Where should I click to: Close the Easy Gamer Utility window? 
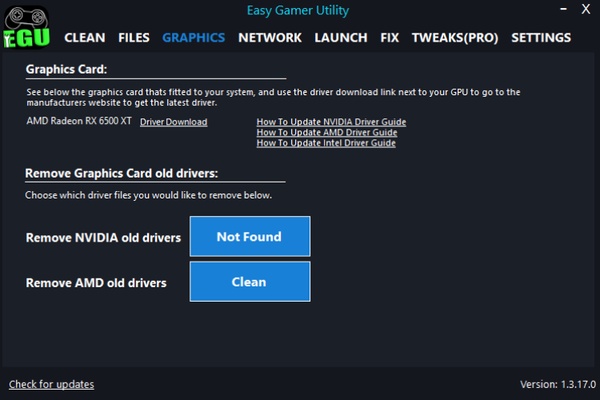click(585, 9)
